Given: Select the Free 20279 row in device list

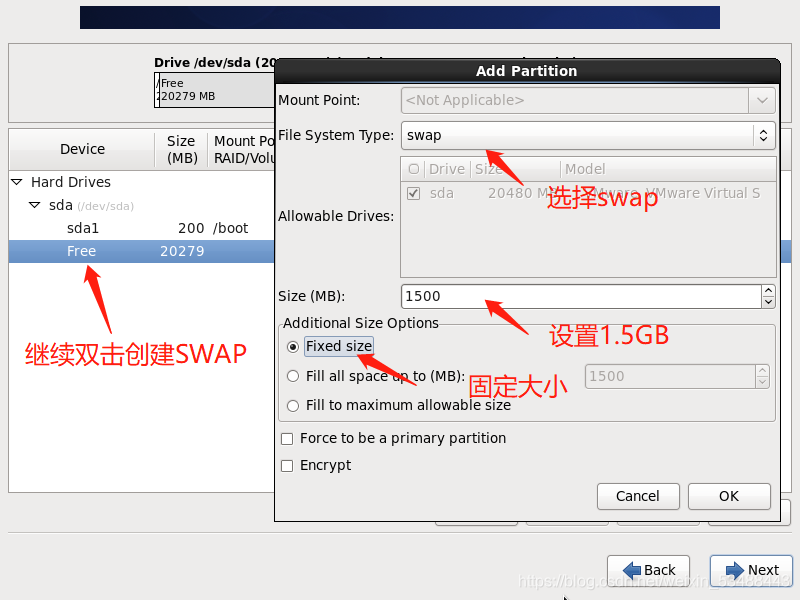Looking at the screenshot, I should 141,251.
